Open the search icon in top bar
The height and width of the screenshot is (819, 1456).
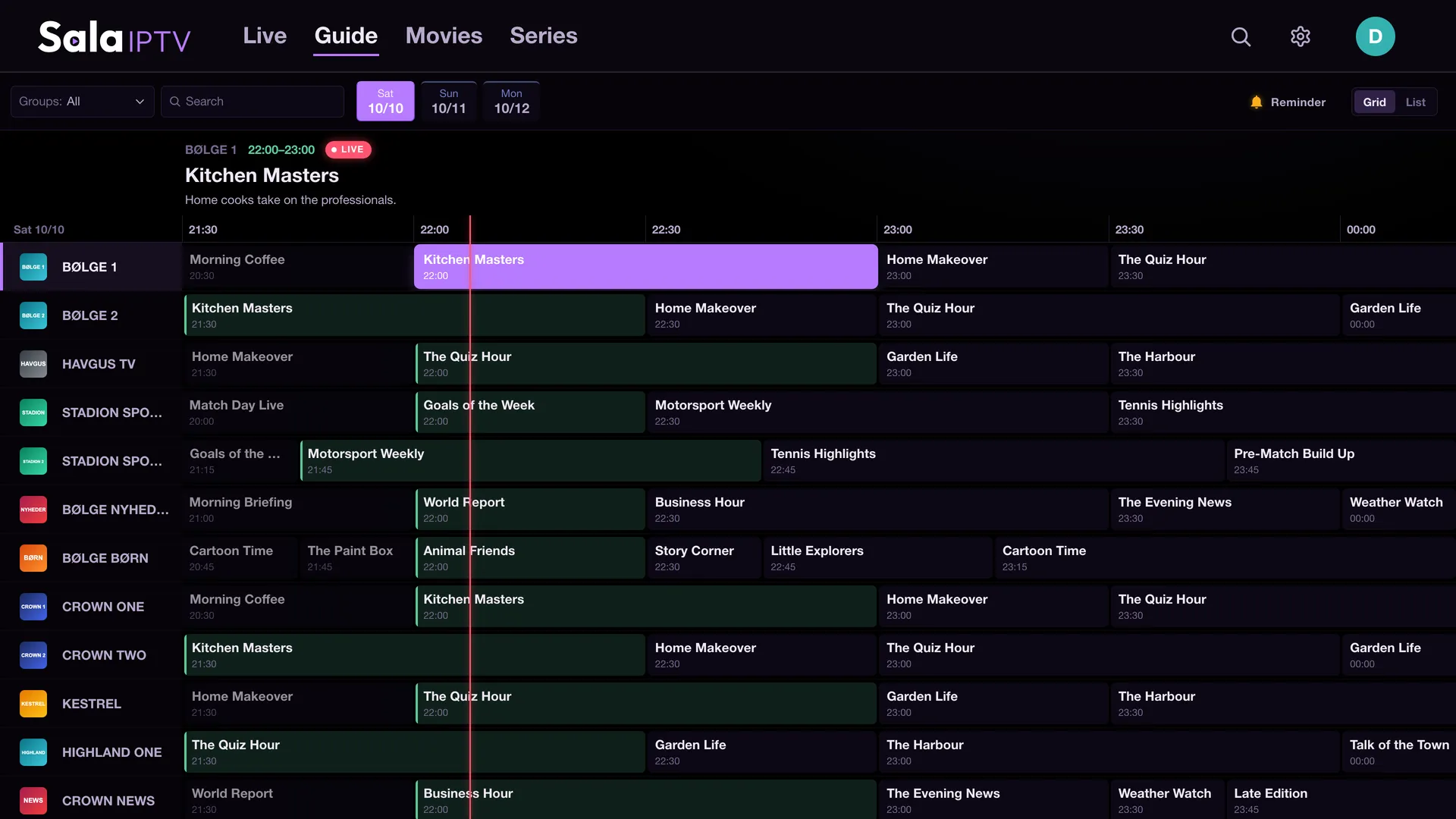[x=1241, y=36]
